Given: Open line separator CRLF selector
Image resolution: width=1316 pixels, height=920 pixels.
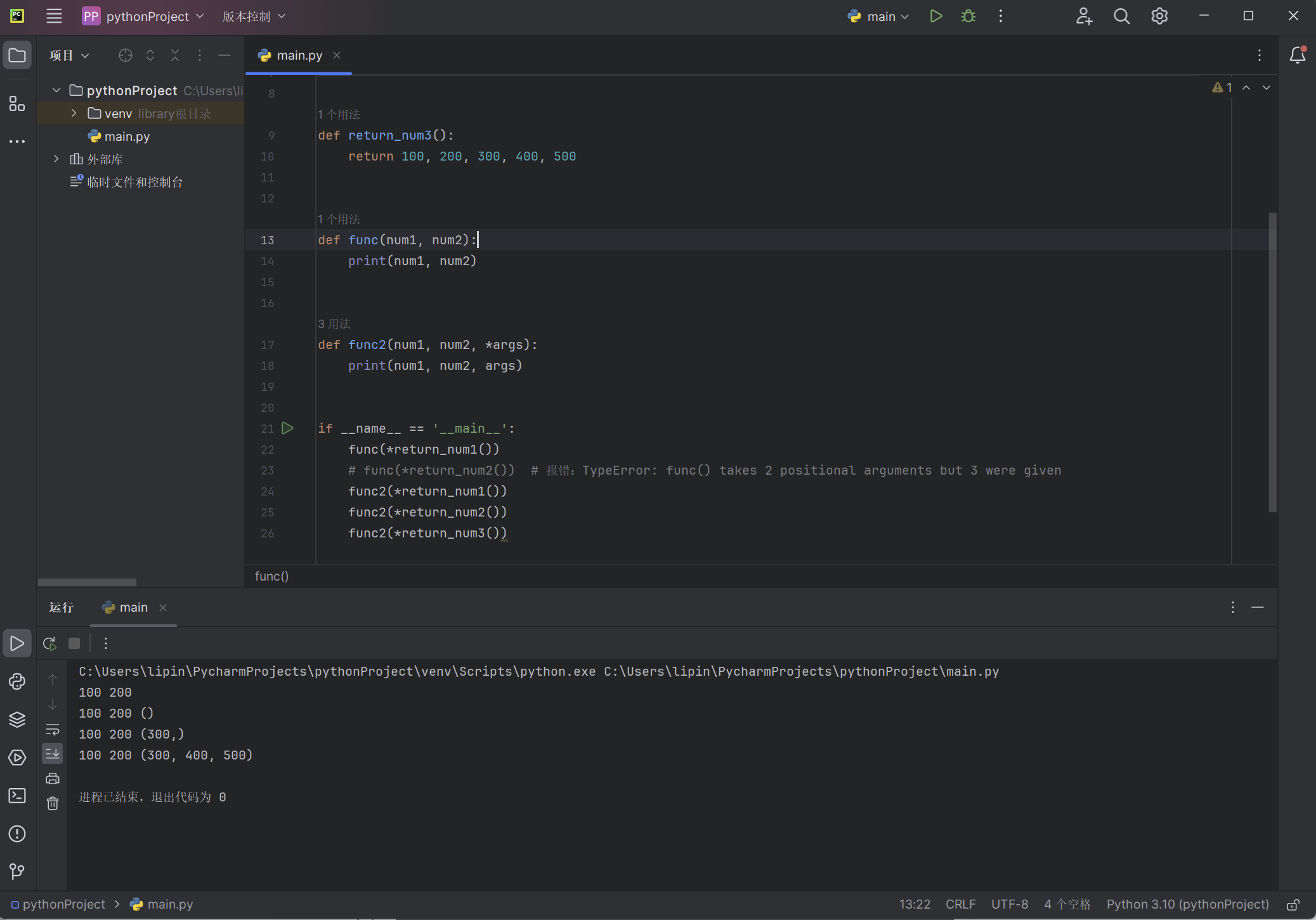Looking at the screenshot, I should tap(960, 904).
